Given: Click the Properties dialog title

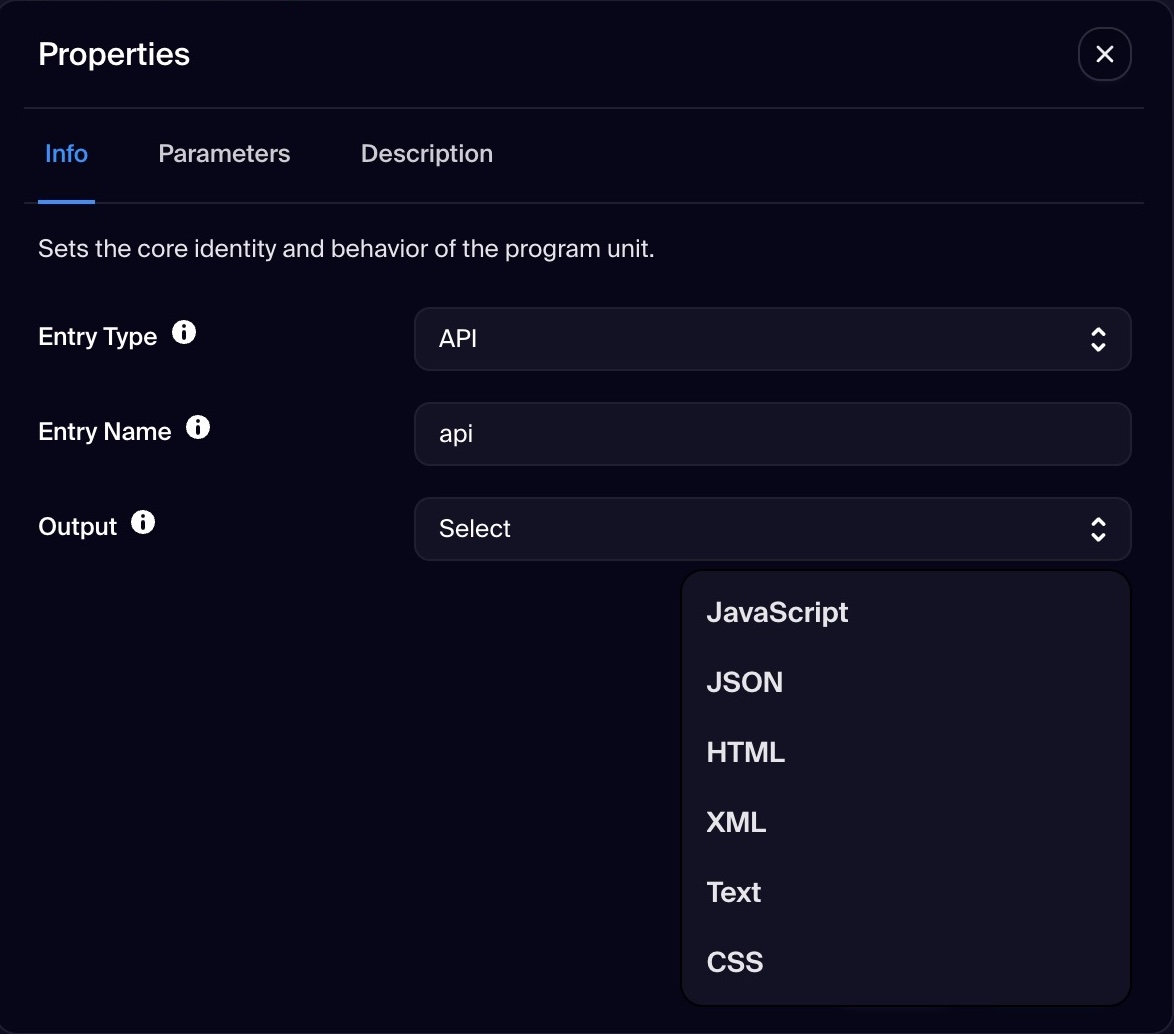Looking at the screenshot, I should (113, 54).
